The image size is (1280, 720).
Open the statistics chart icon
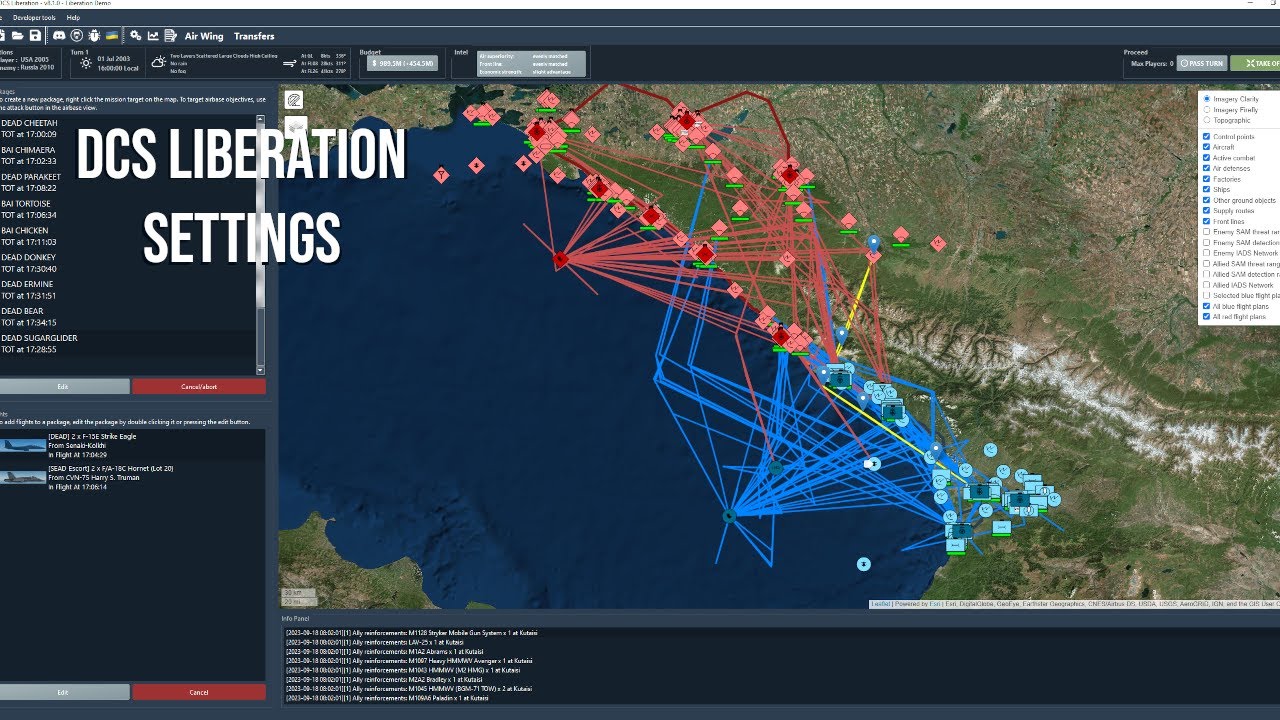[x=154, y=35]
